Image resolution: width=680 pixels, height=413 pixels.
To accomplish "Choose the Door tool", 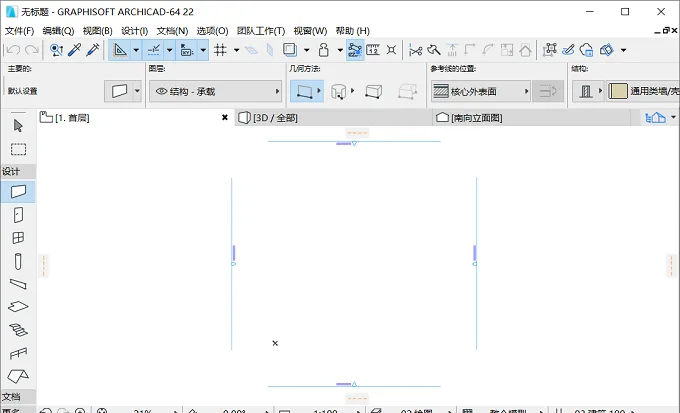I will pos(18,215).
